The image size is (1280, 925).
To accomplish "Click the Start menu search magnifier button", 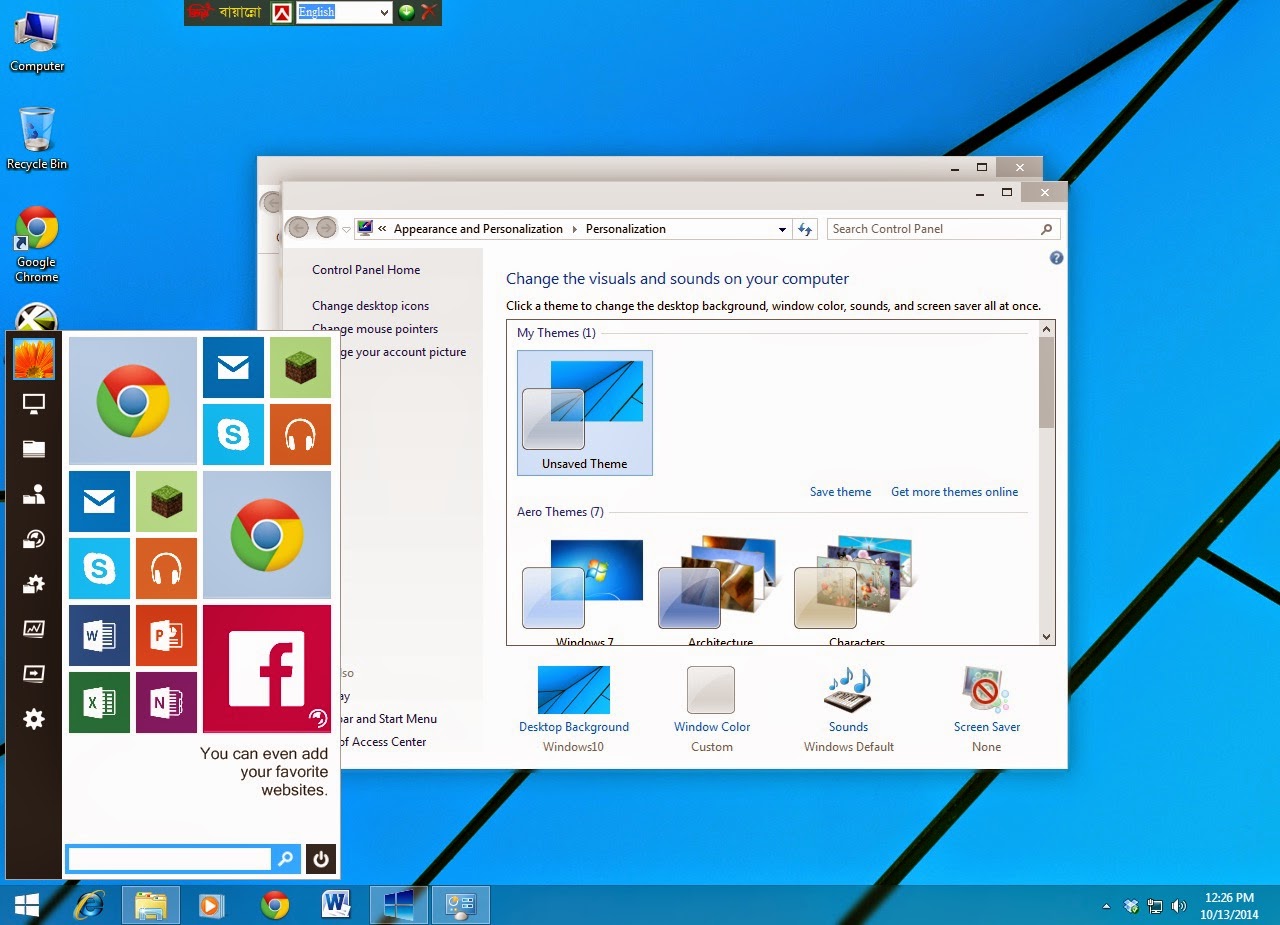I will tap(286, 858).
